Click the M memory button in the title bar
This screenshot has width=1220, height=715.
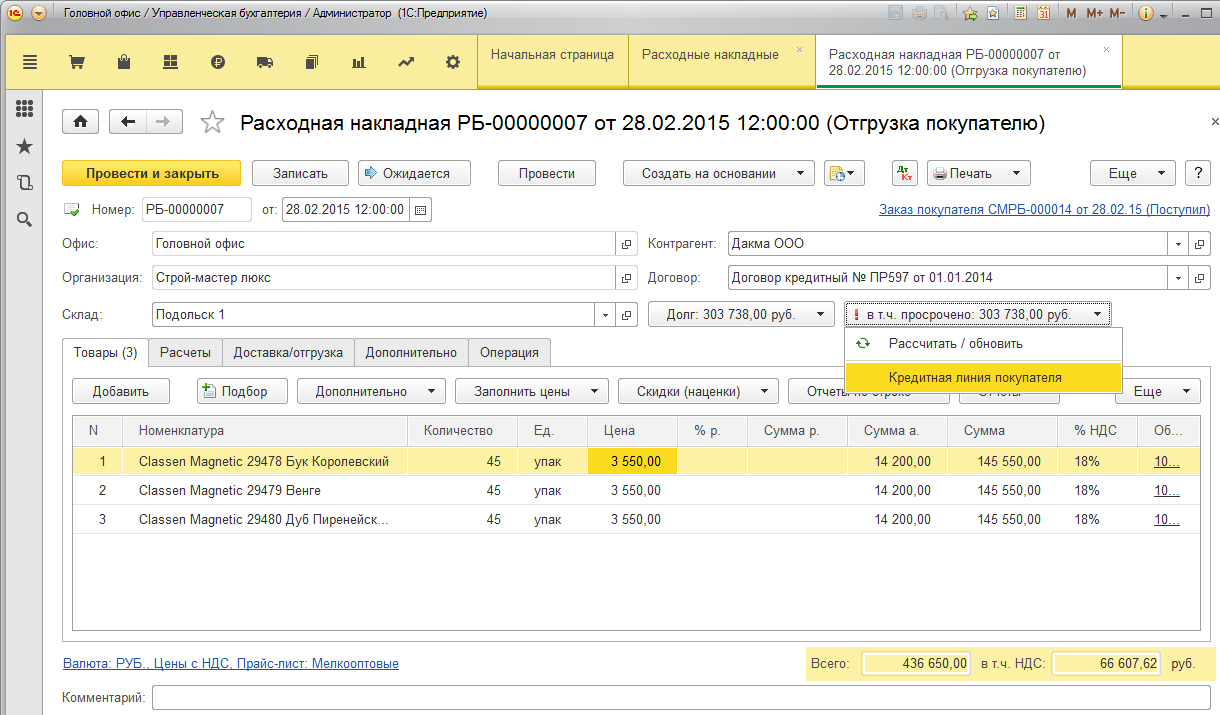coord(1072,14)
